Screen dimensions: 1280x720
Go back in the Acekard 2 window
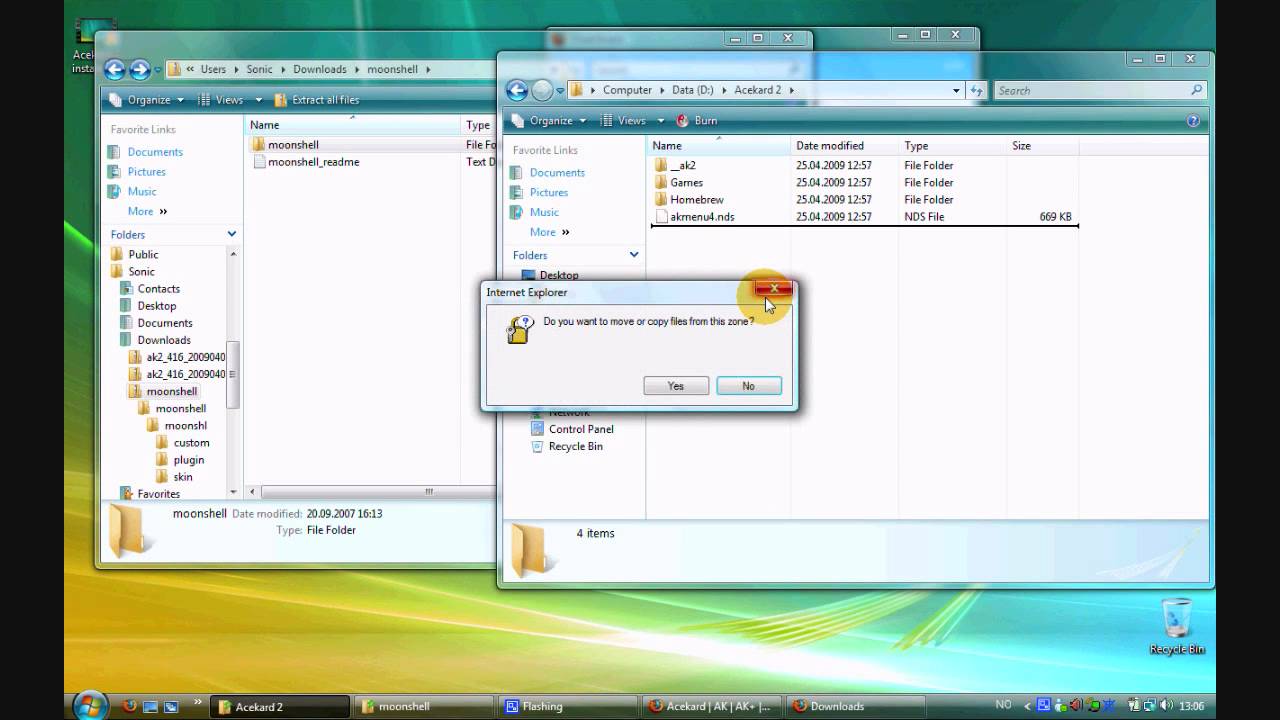coord(517,91)
